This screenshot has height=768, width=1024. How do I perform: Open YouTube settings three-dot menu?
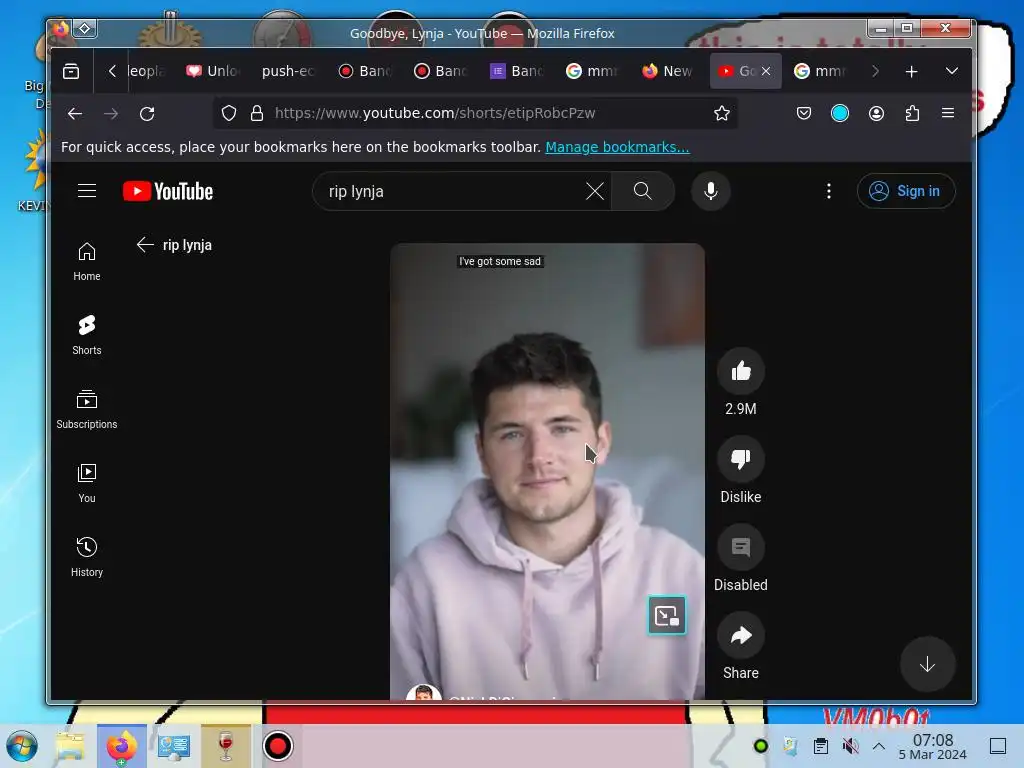829,191
